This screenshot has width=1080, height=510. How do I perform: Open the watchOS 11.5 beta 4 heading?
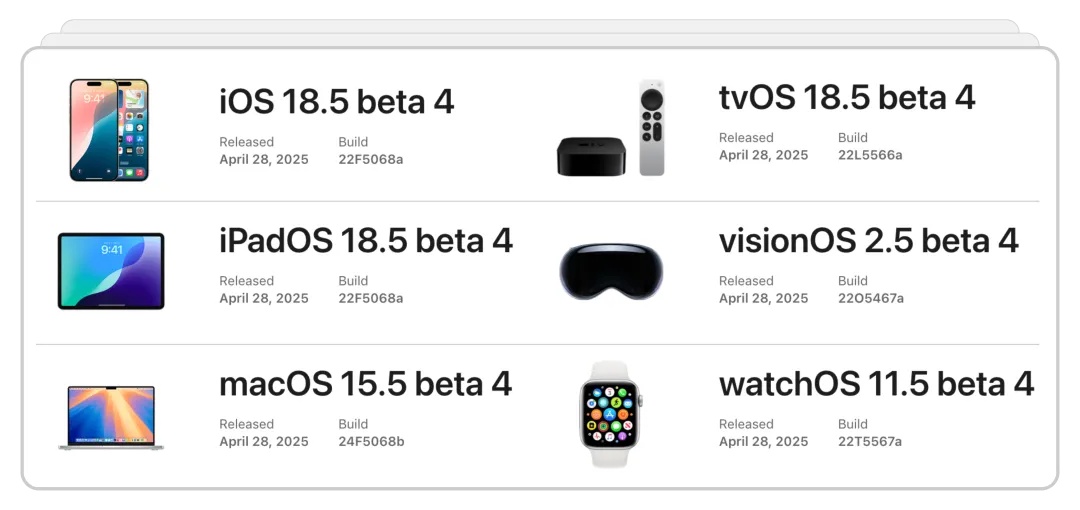click(877, 383)
